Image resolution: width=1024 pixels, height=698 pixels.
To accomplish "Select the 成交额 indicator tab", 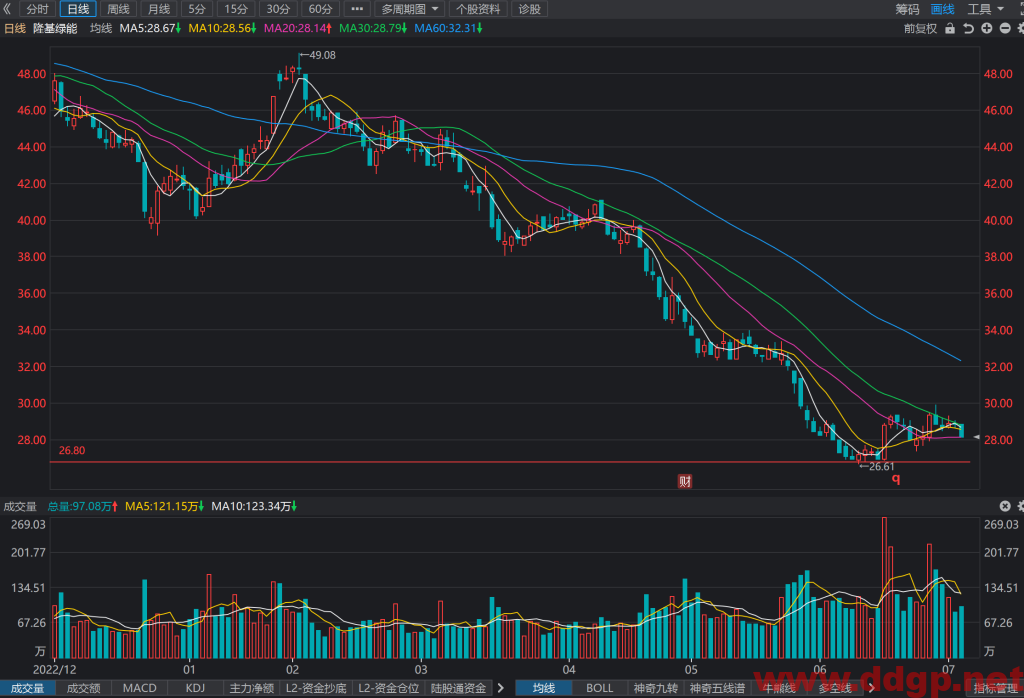I will pos(84,688).
